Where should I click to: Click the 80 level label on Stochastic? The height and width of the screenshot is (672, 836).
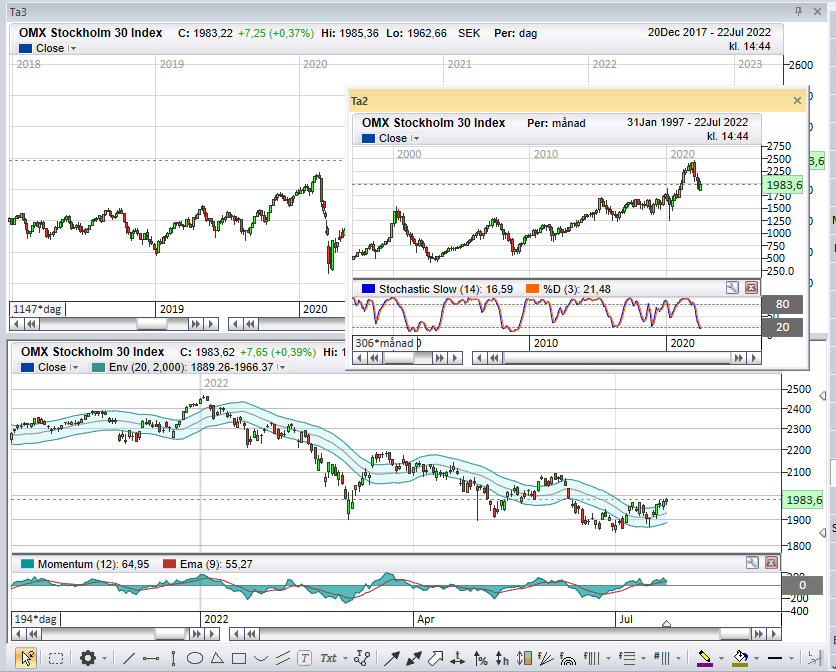[782, 304]
